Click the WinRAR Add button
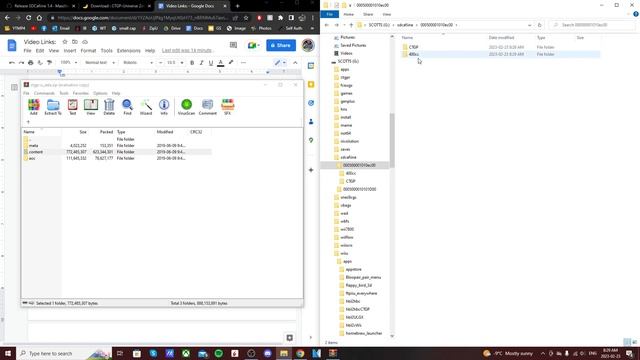This screenshot has width=640, height=360. [x=33, y=107]
